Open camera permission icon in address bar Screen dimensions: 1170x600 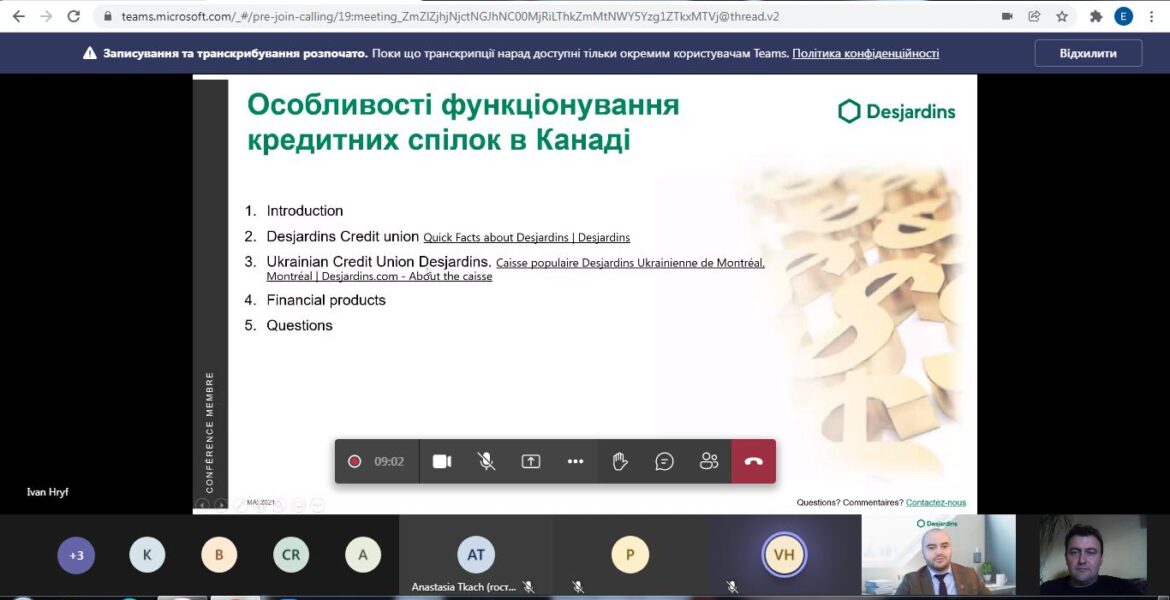click(x=1007, y=16)
